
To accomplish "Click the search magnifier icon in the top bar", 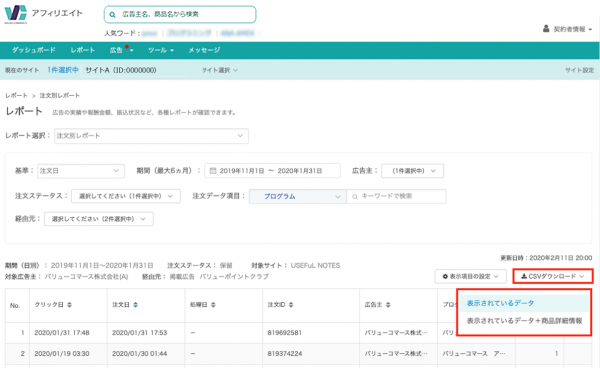I will (112, 15).
